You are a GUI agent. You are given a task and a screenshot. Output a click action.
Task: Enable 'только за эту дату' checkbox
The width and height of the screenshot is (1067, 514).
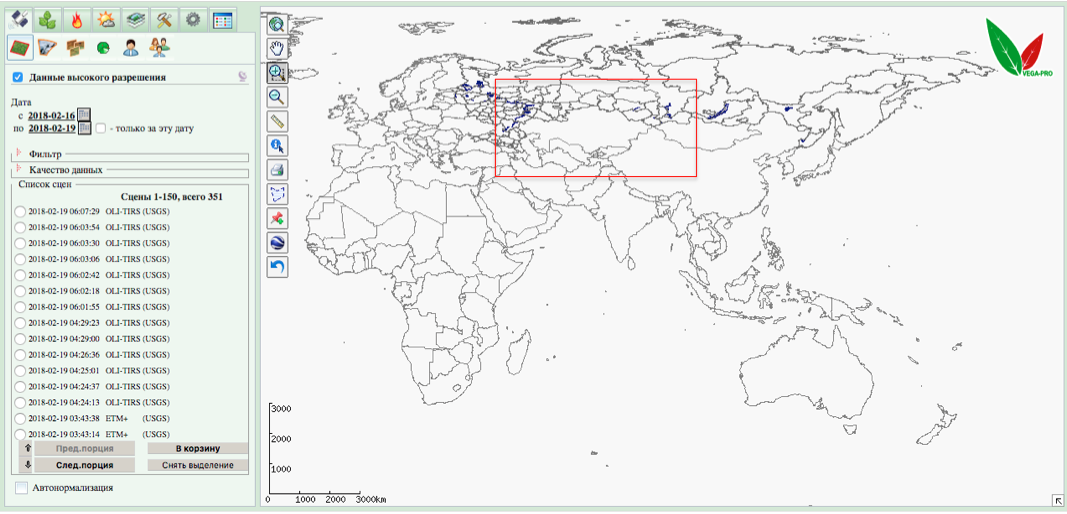click(100, 128)
